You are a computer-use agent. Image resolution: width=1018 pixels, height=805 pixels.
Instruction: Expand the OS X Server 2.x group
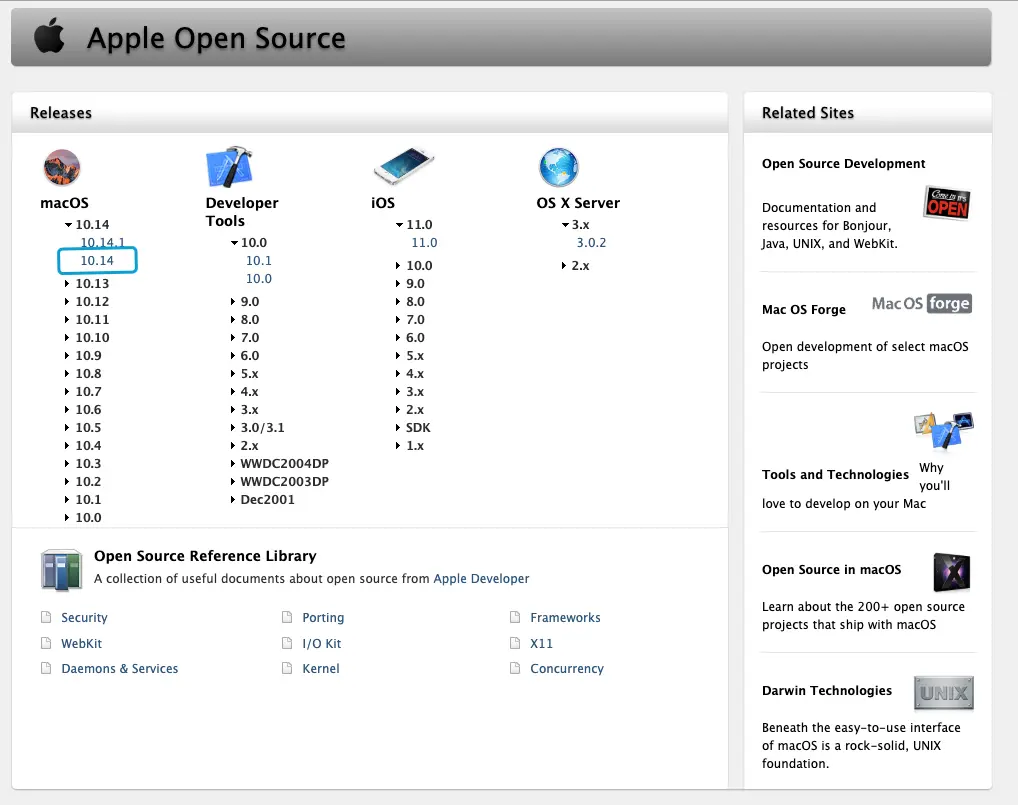(x=564, y=266)
